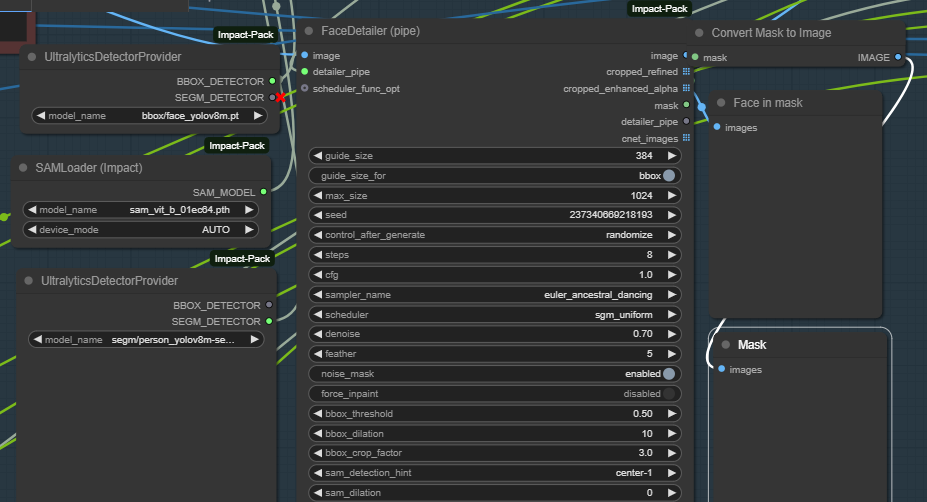The image size is (927, 502).
Task: Select next sampler_name with right arrow
Action: coord(672,294)
